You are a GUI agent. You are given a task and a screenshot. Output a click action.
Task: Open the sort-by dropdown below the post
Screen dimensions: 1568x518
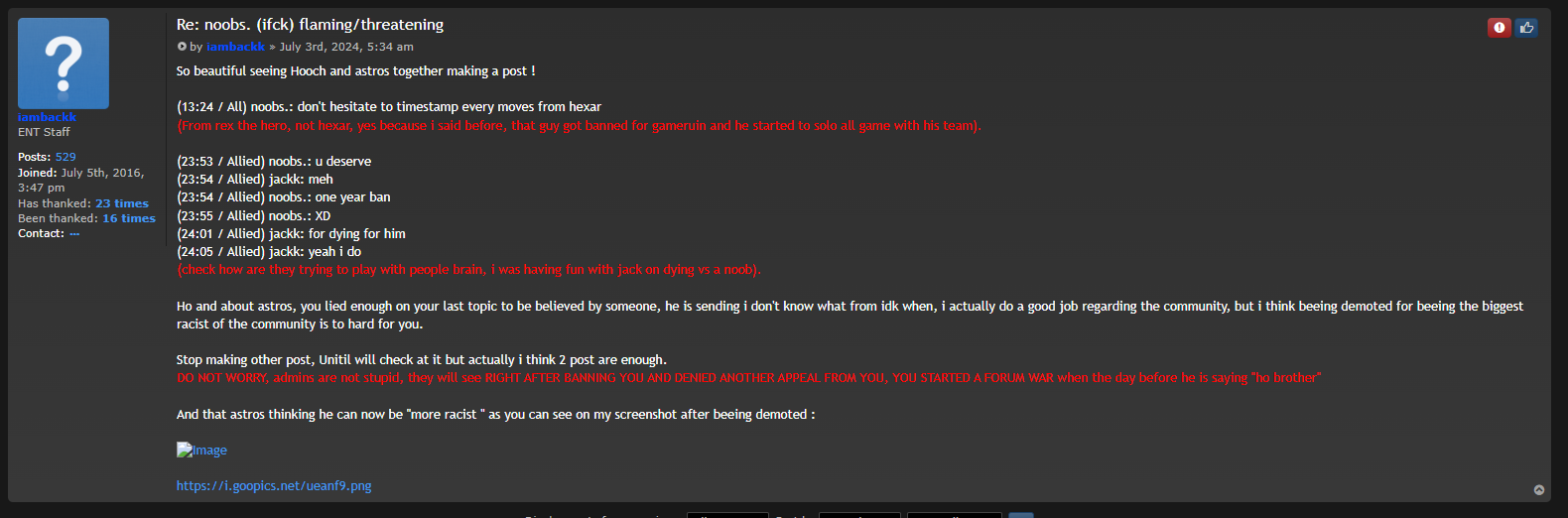click(x=859, y=515)
